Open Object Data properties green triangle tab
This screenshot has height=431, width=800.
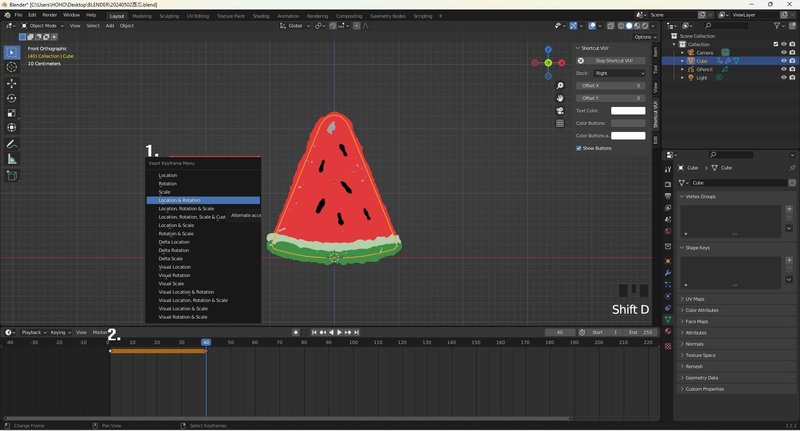tap(668, 319)
